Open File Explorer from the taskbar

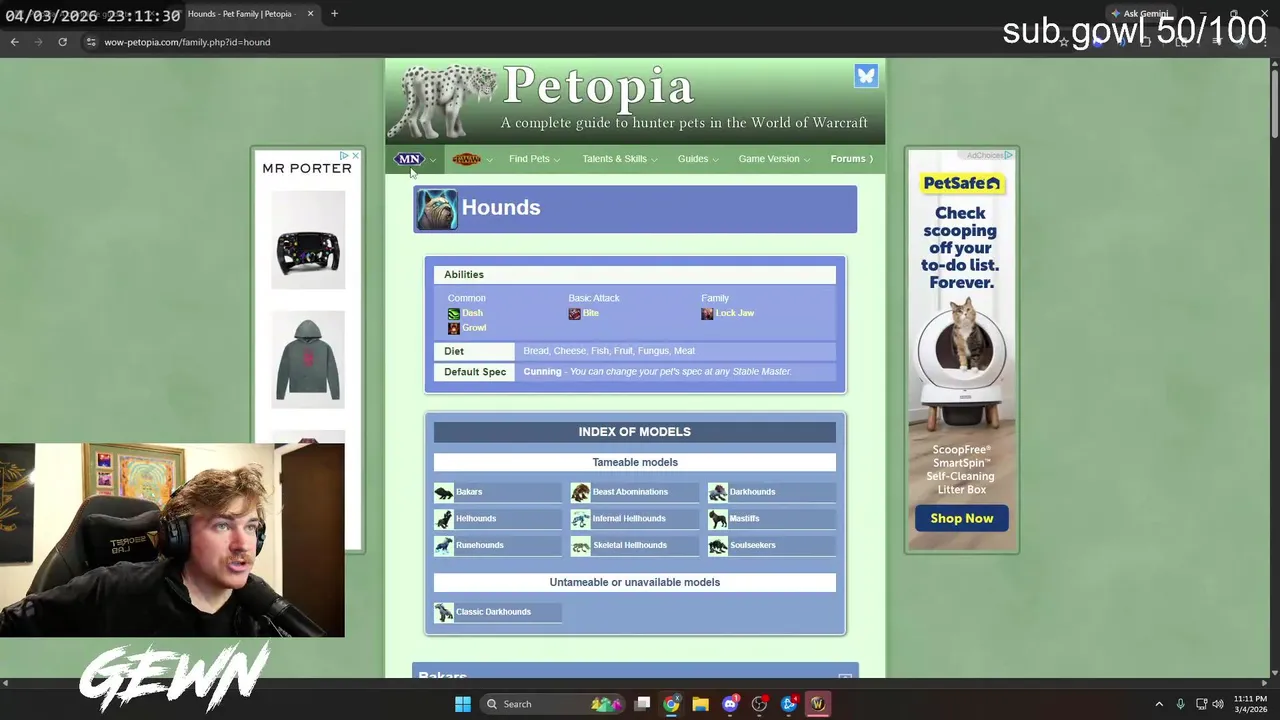(x=700, y=704)
